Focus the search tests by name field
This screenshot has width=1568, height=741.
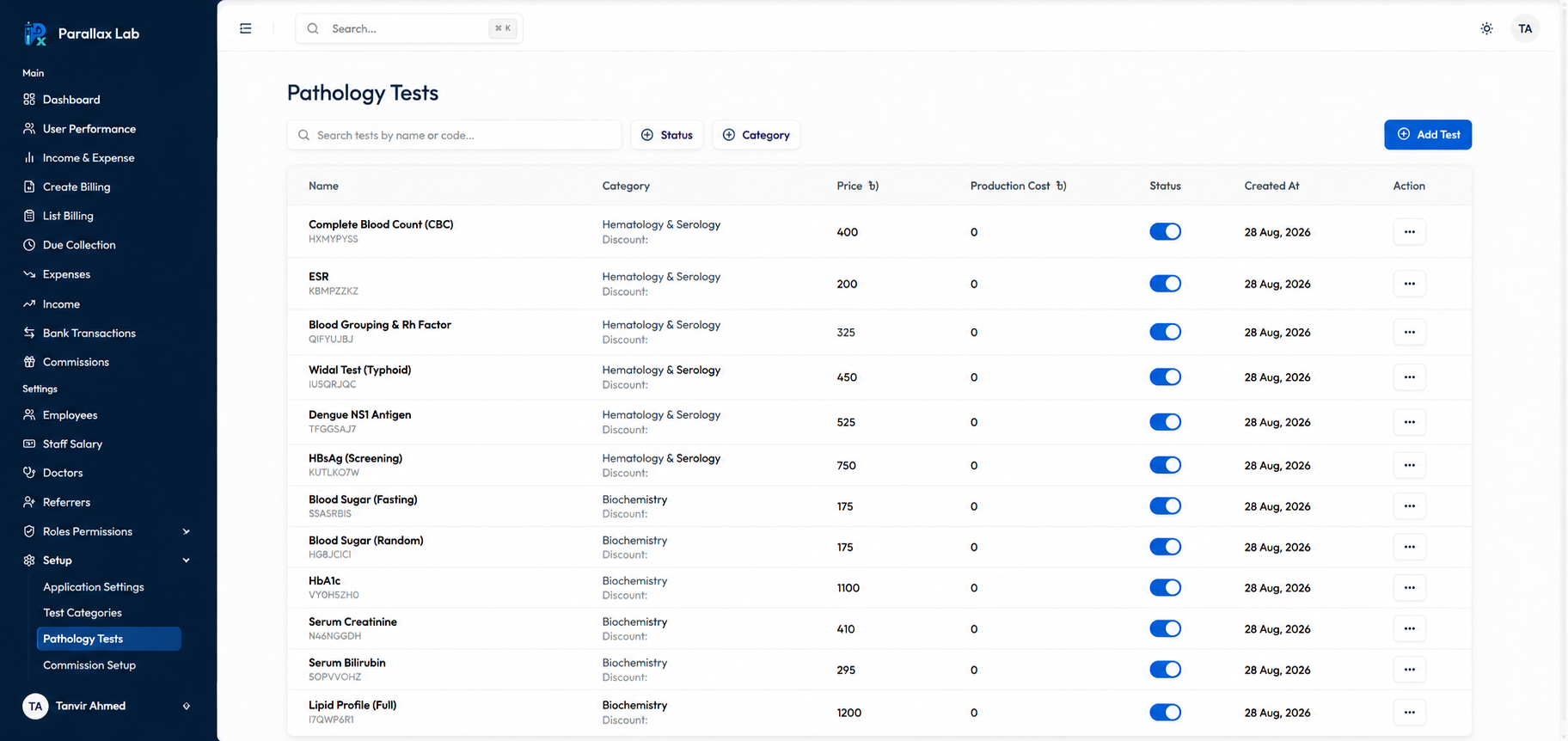click(454, 135)
